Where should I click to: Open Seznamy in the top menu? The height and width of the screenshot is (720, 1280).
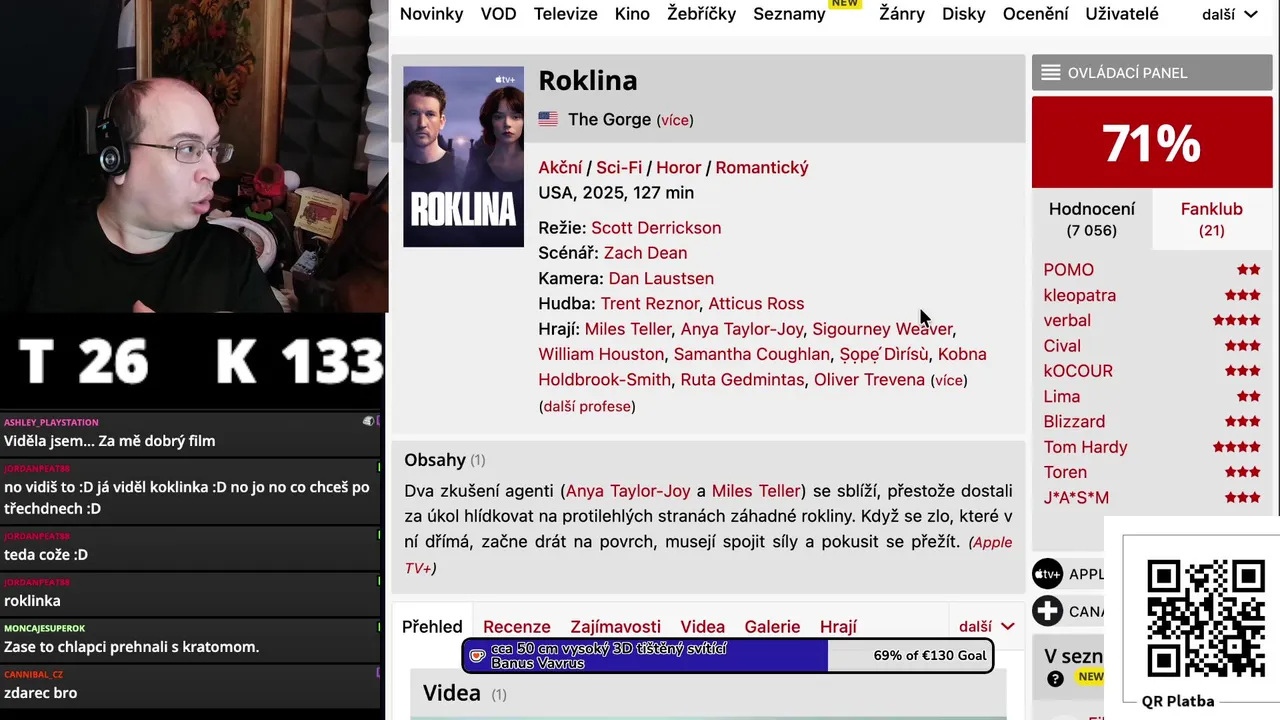pyautogui.click(x=789, y=14)
